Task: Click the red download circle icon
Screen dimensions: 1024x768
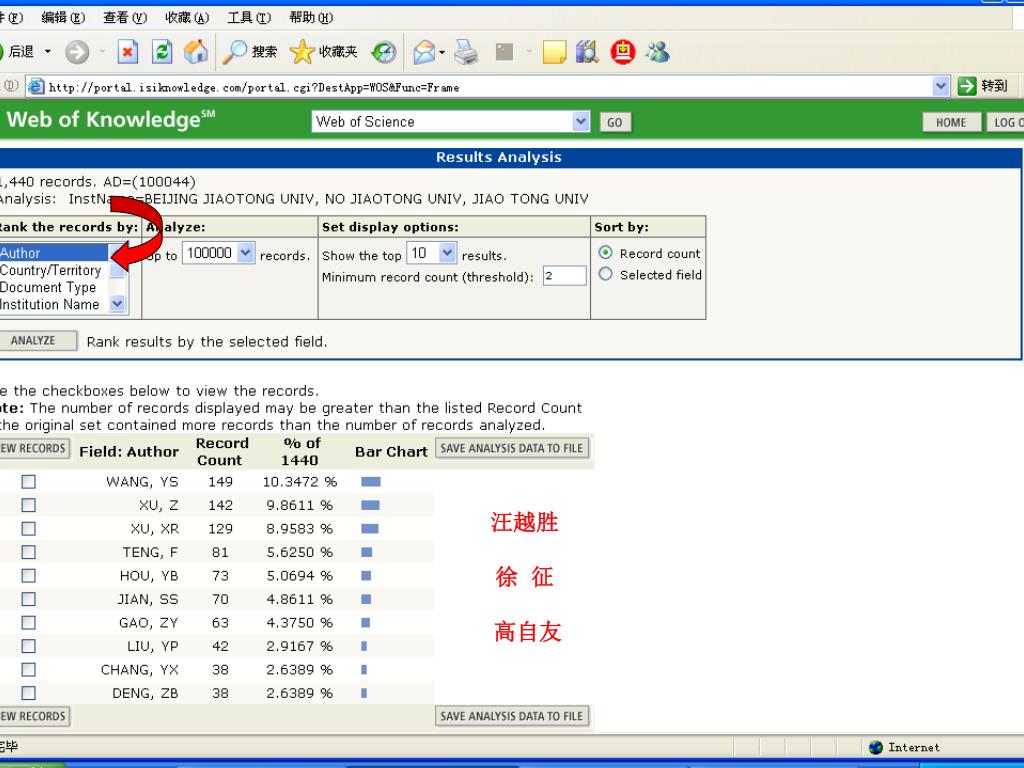Action: pos(622,52)
